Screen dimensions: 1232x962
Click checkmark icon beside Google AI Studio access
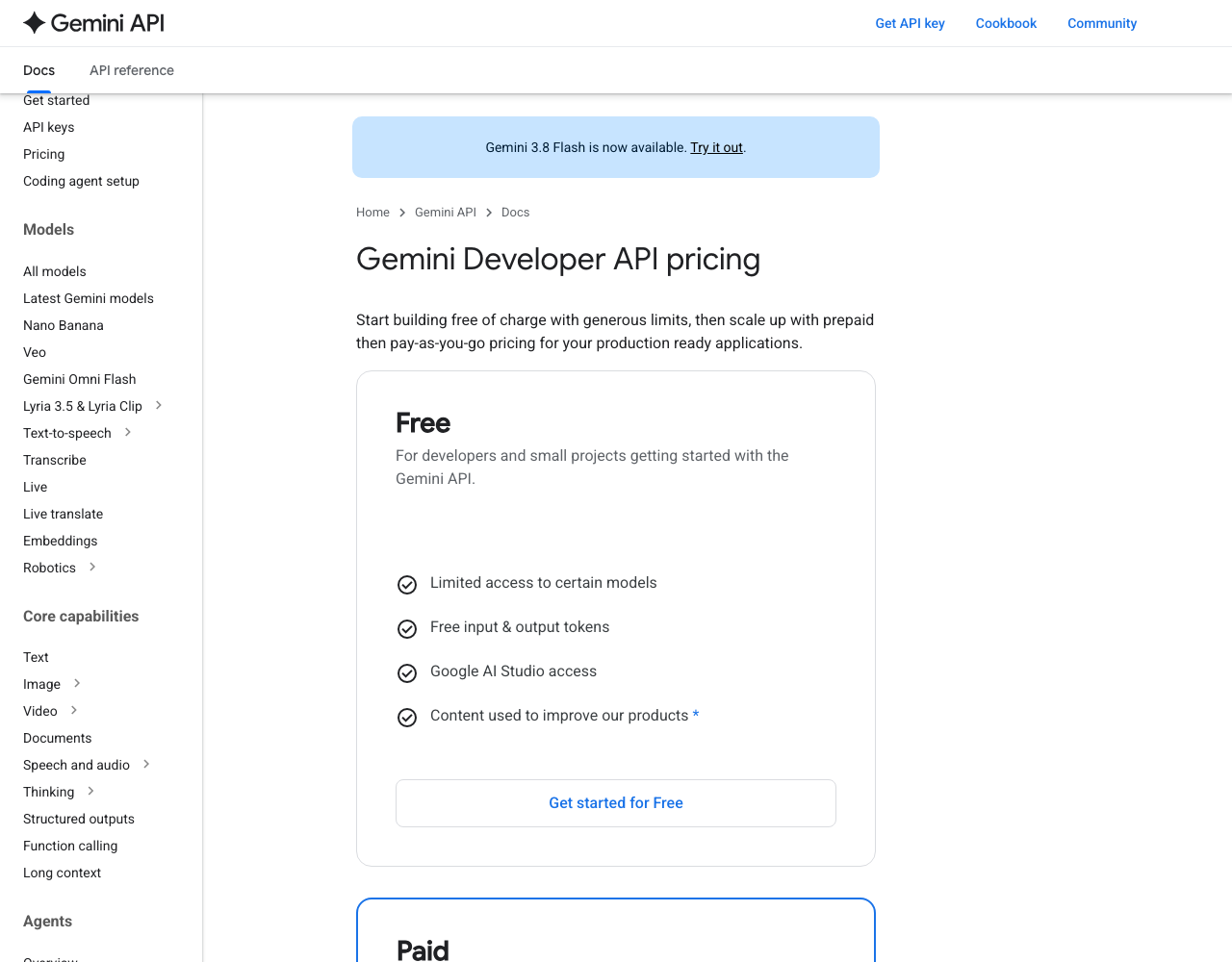pyautogui.click(x=407, y=673)
